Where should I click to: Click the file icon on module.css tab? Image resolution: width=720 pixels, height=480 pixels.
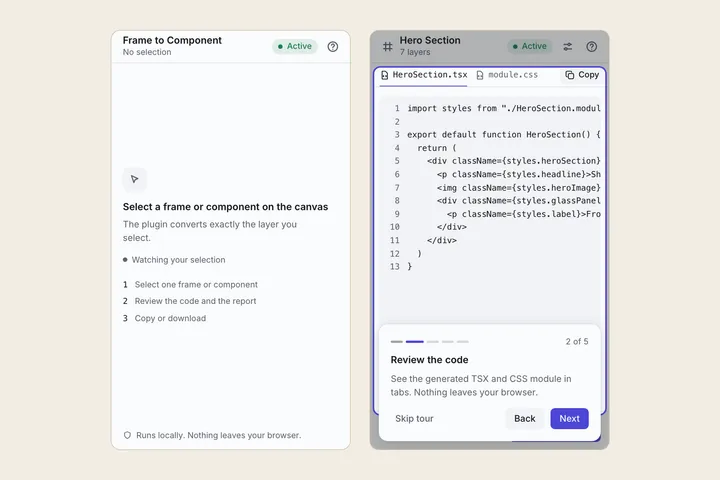pyautogui.click(x=480, y=75)
